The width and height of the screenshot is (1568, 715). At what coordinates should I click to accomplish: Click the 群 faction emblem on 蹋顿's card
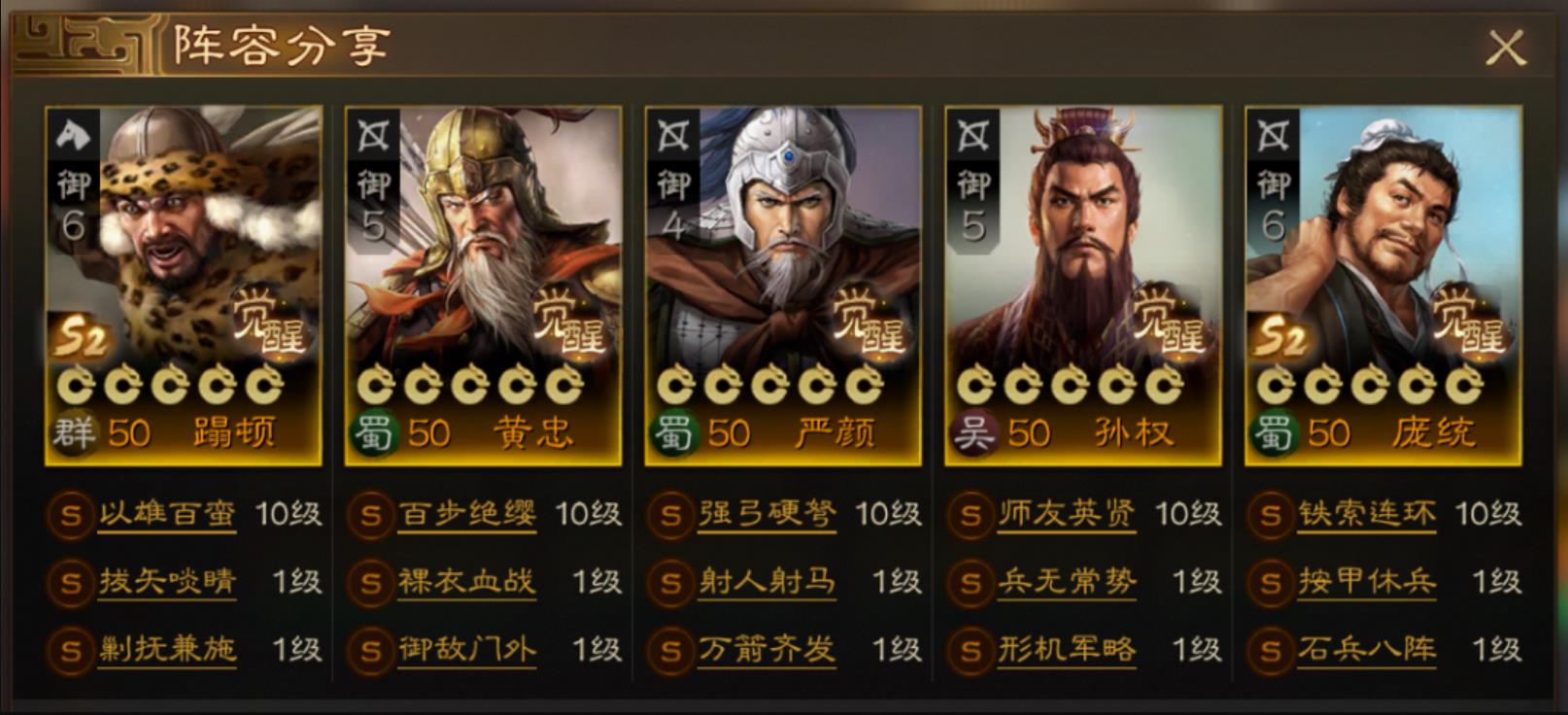(74, 432)
